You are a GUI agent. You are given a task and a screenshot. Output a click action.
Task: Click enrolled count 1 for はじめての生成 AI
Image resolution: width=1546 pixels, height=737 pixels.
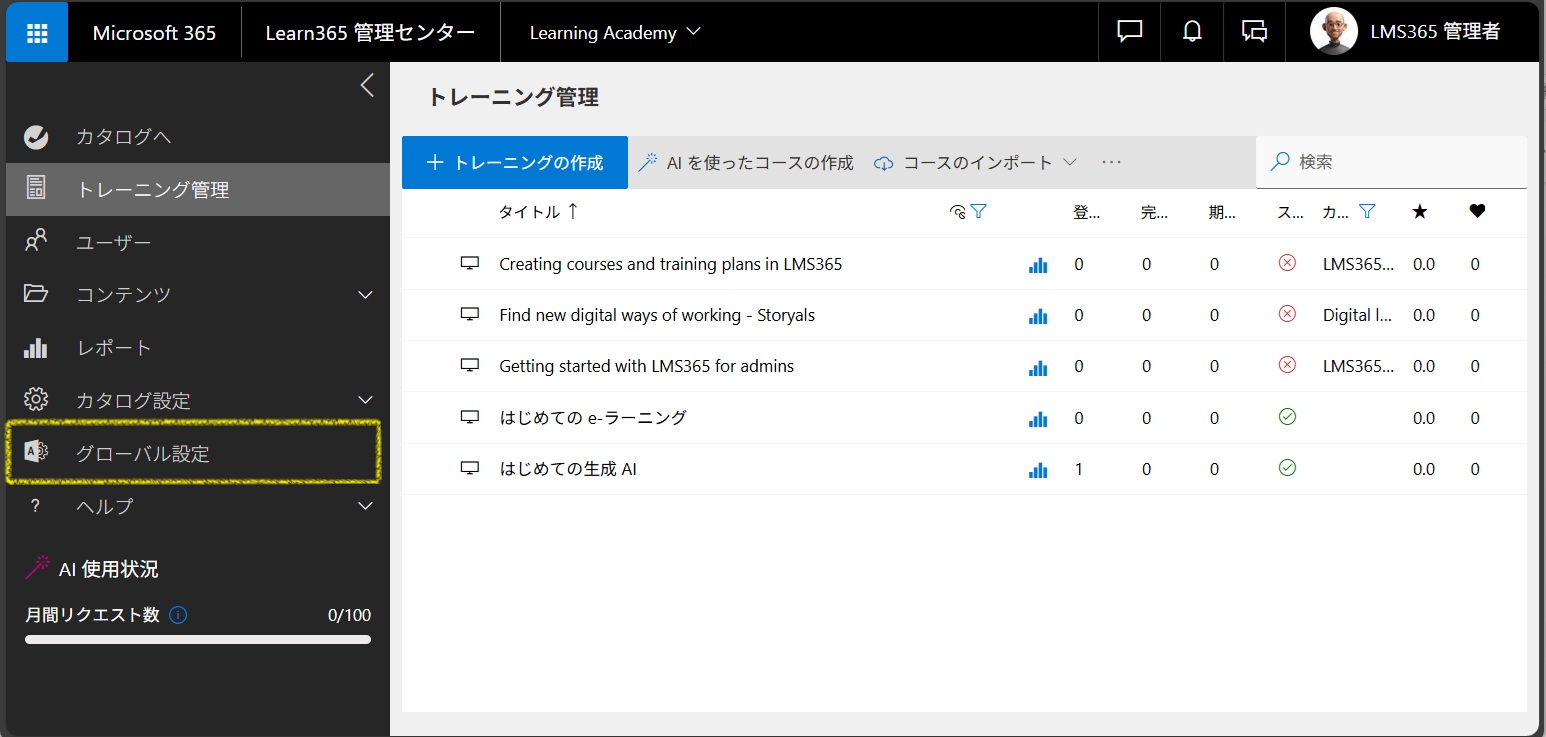point(1078,468)
